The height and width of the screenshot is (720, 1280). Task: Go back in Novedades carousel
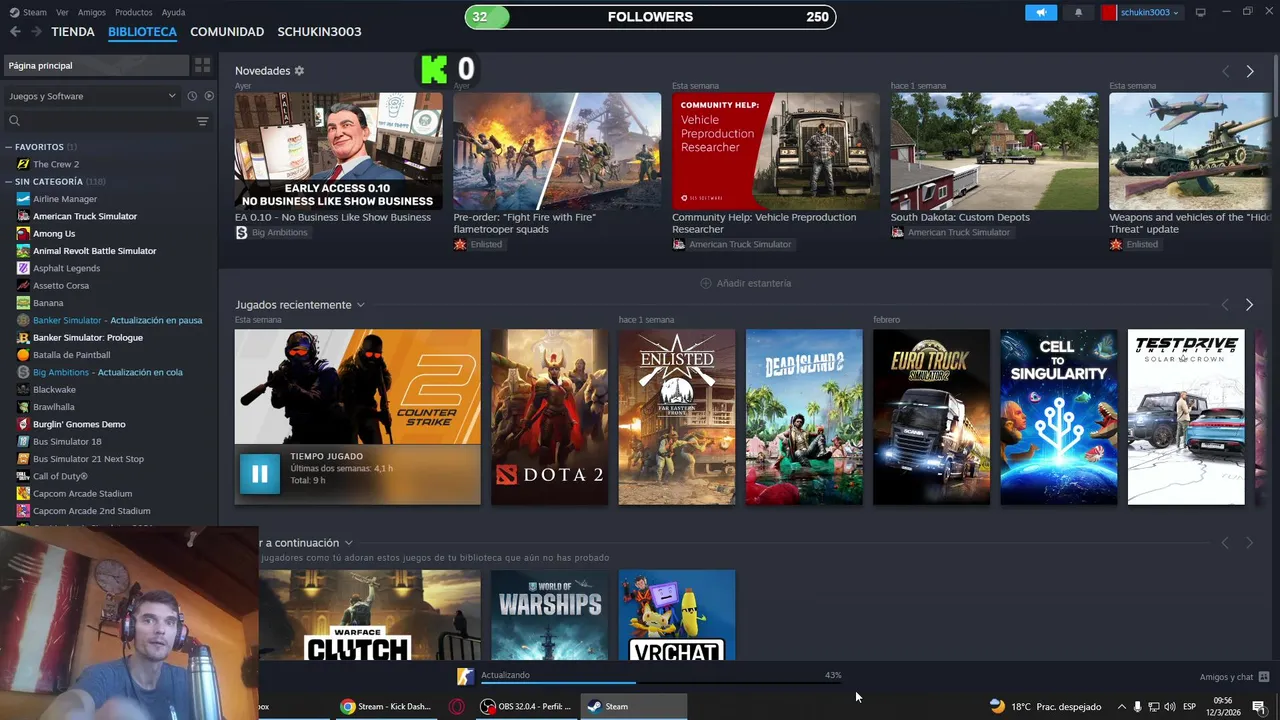(1225, 71)
